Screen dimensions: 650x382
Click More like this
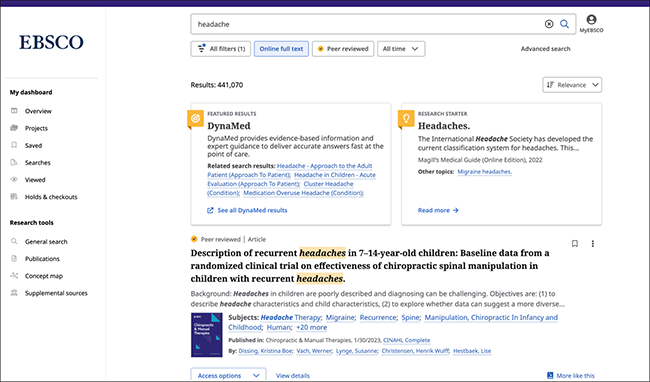(x=570, y=376)
